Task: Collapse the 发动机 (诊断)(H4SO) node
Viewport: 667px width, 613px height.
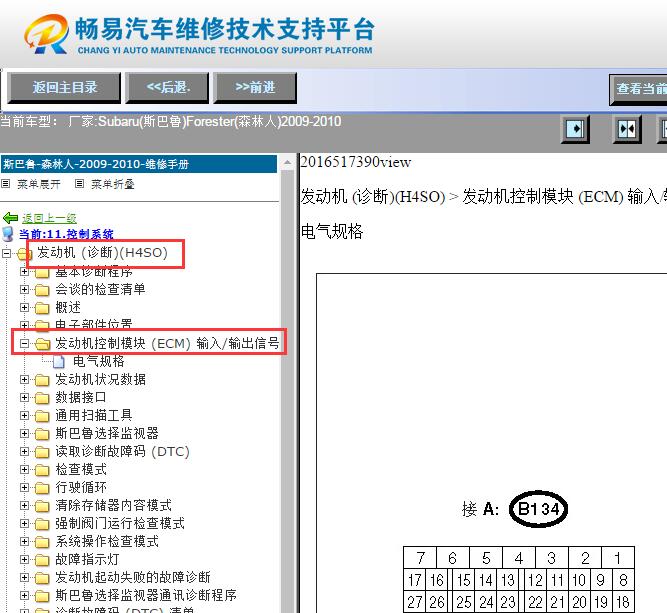Action: pyautogui.click(x=6, y=254)
